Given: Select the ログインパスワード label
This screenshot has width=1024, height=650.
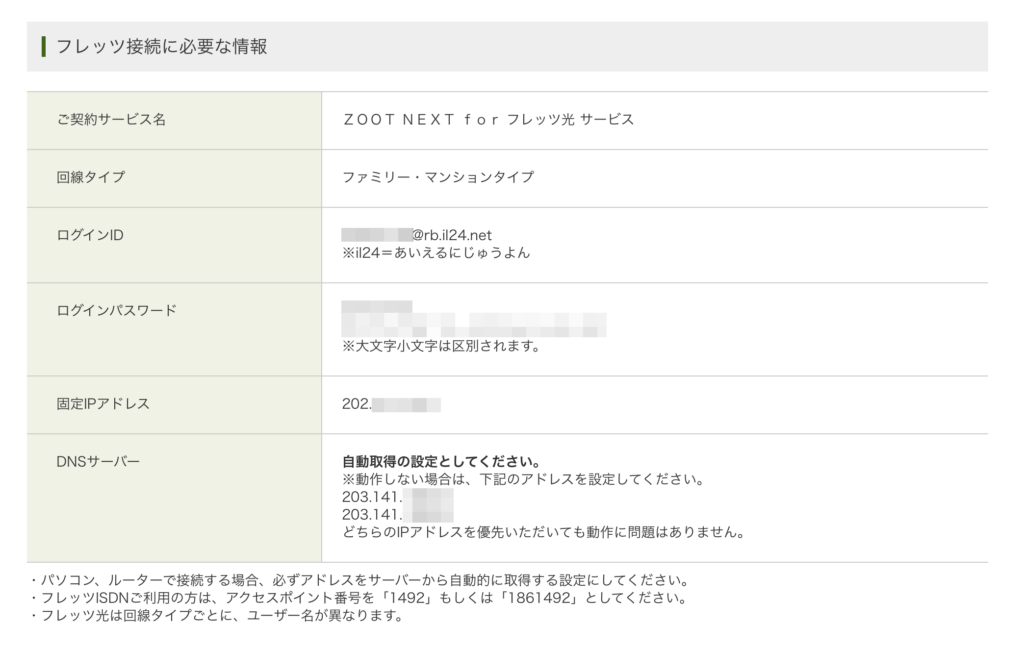Looking at the screenshot, I should tap(117, 310).
